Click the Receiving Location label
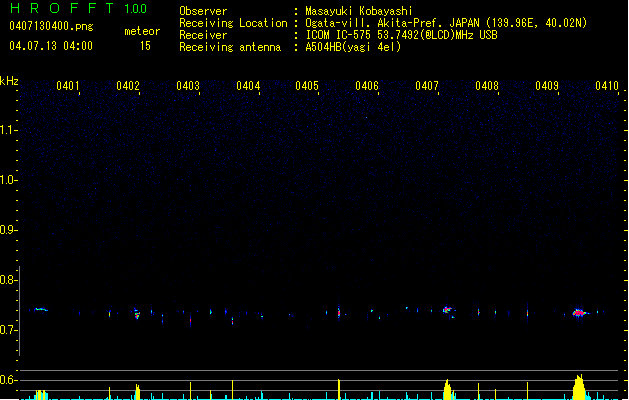The image size is (629, 400). 233,23
